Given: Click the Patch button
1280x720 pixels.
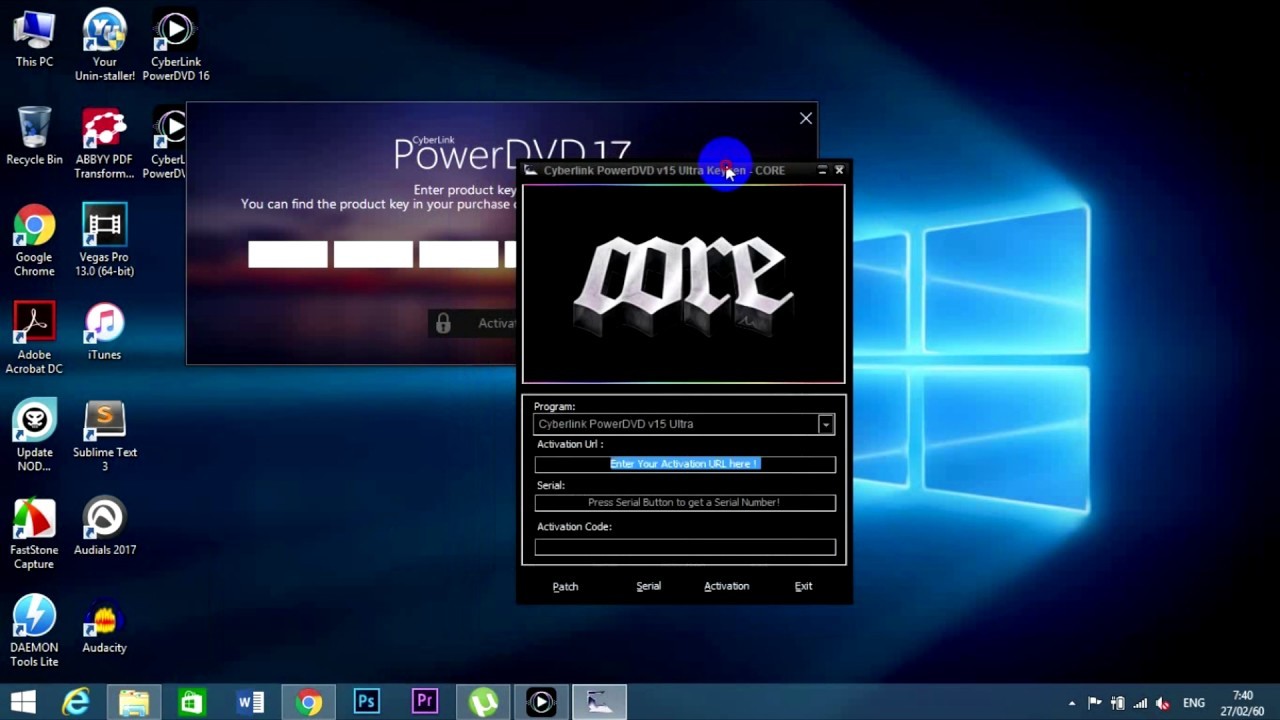Looking at the screenshot, I should click(x=565, y=586).
